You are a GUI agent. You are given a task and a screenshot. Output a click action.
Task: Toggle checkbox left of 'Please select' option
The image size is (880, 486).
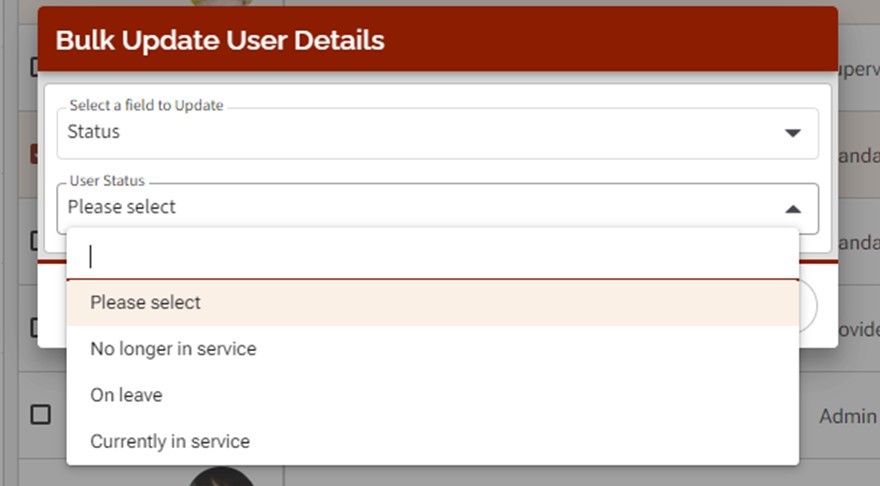click(x=33, y=327)
